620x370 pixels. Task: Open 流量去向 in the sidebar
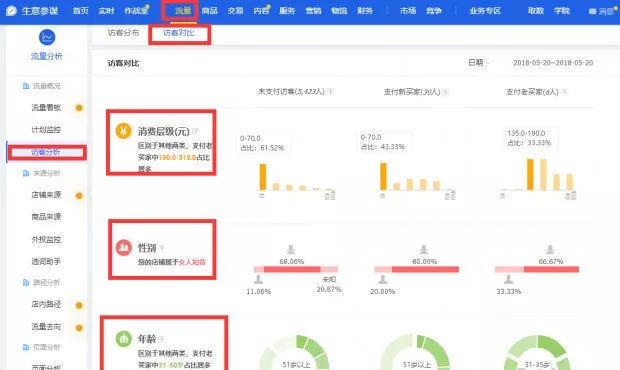pyautogui.click(x=46, y=327)
